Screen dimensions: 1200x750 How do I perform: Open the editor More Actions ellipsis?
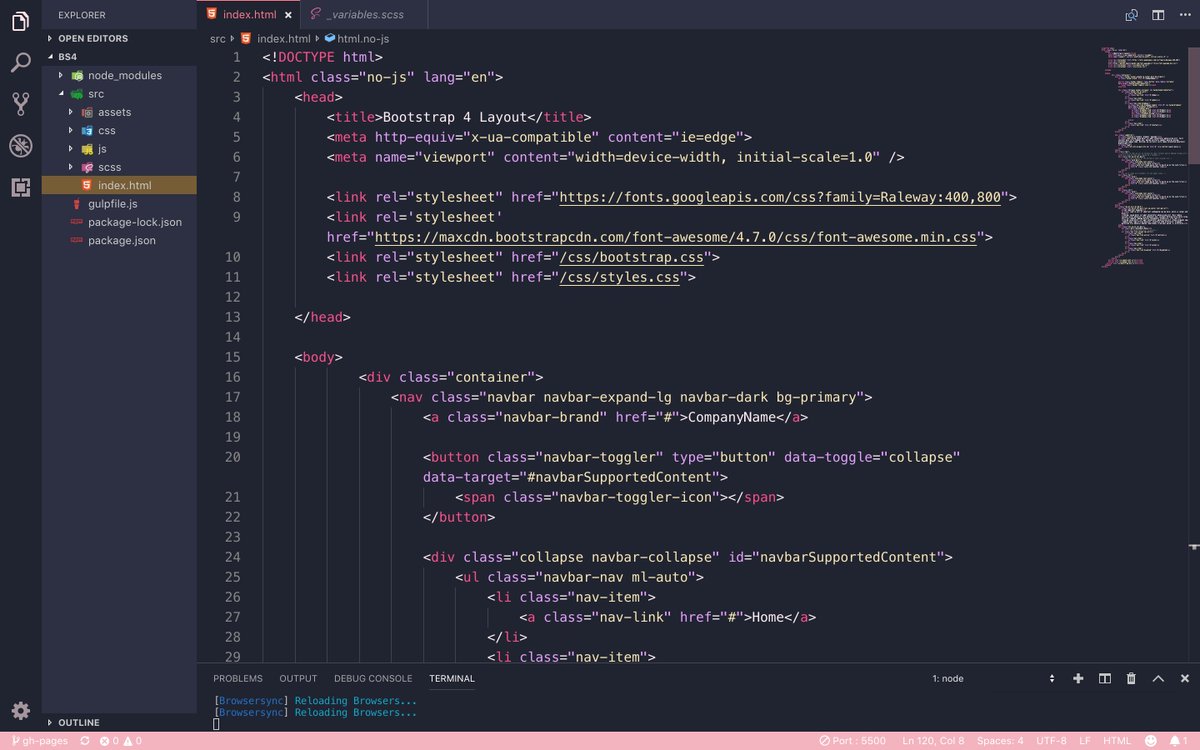[1184, 15]
